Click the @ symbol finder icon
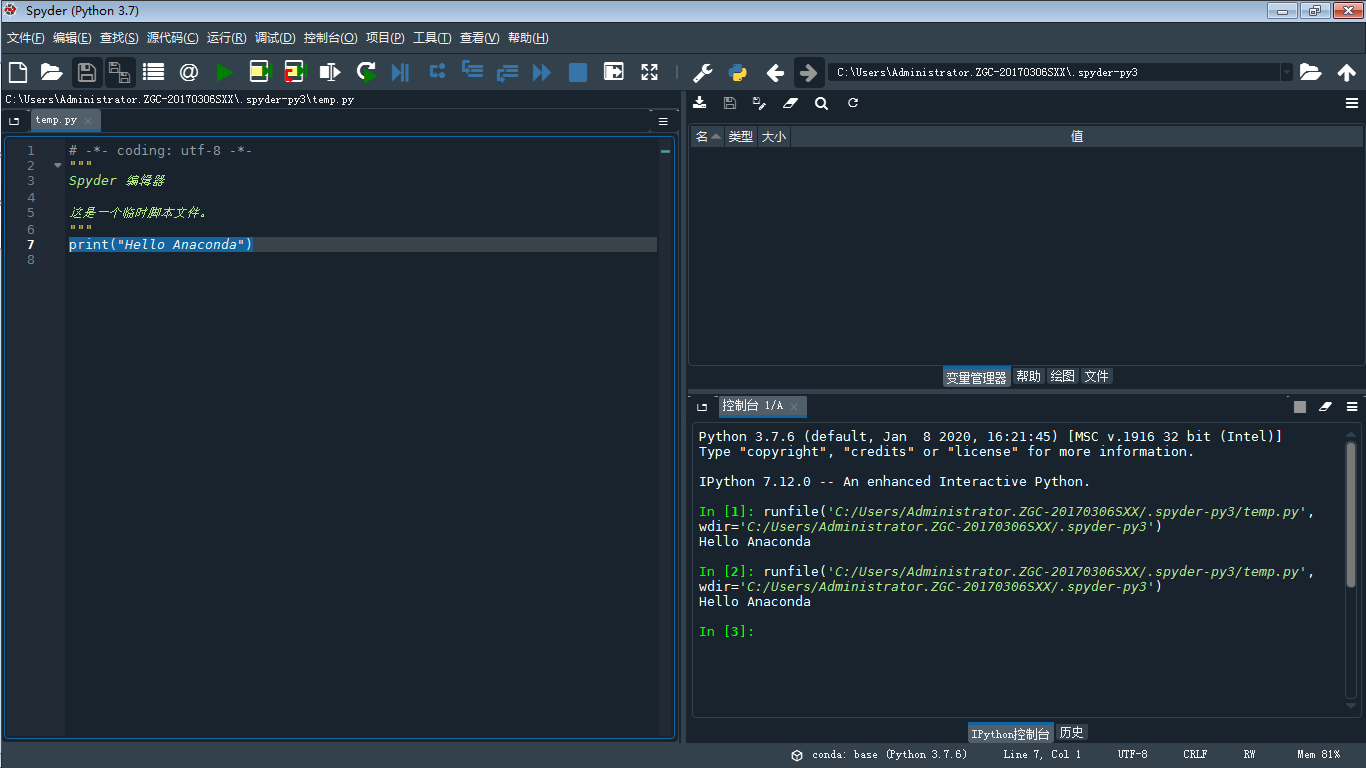The image size is (1366, 768). point(189,72)
